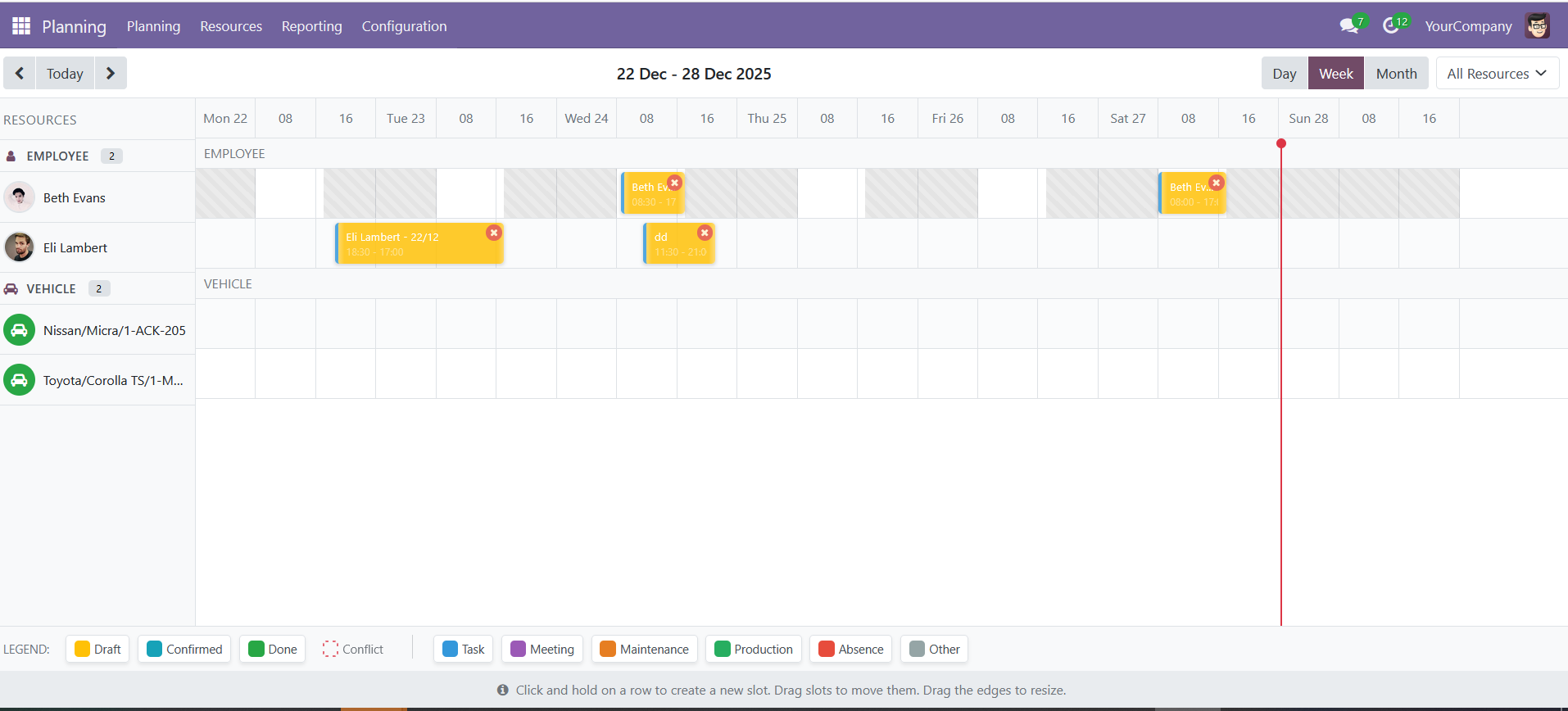The width and height of the screenshot is (1568, 711).
Task: Open the apps grid menu
Action: [21, 26]
